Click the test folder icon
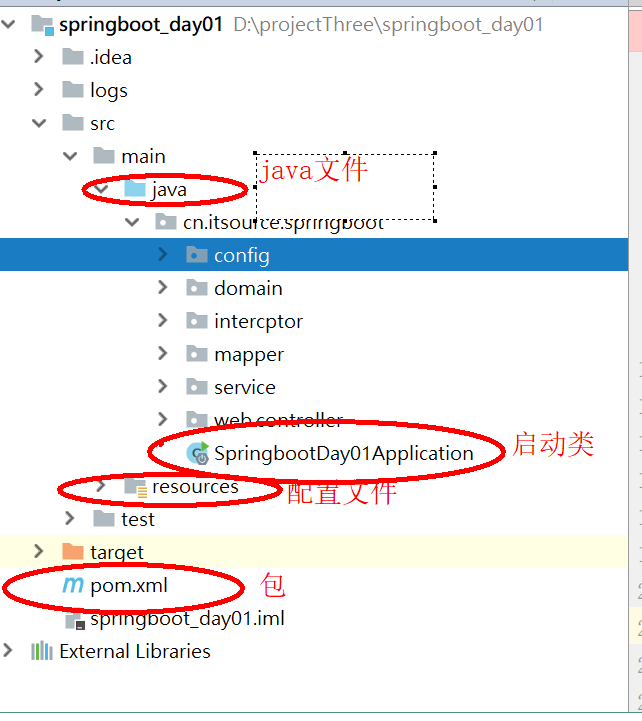 (103, 519)
